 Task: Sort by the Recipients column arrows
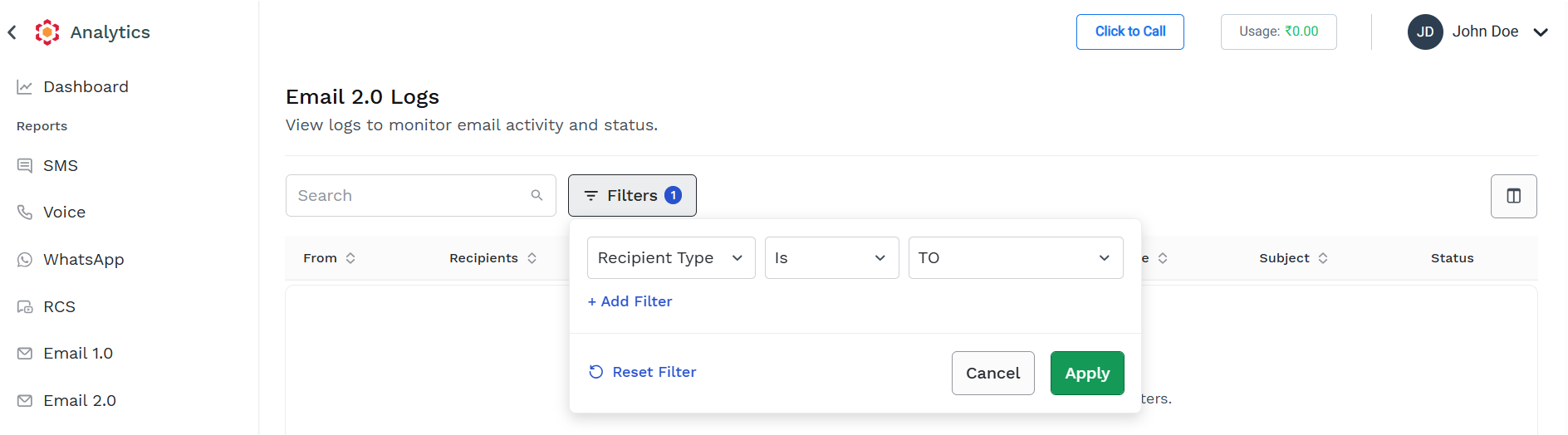(532, 258)
